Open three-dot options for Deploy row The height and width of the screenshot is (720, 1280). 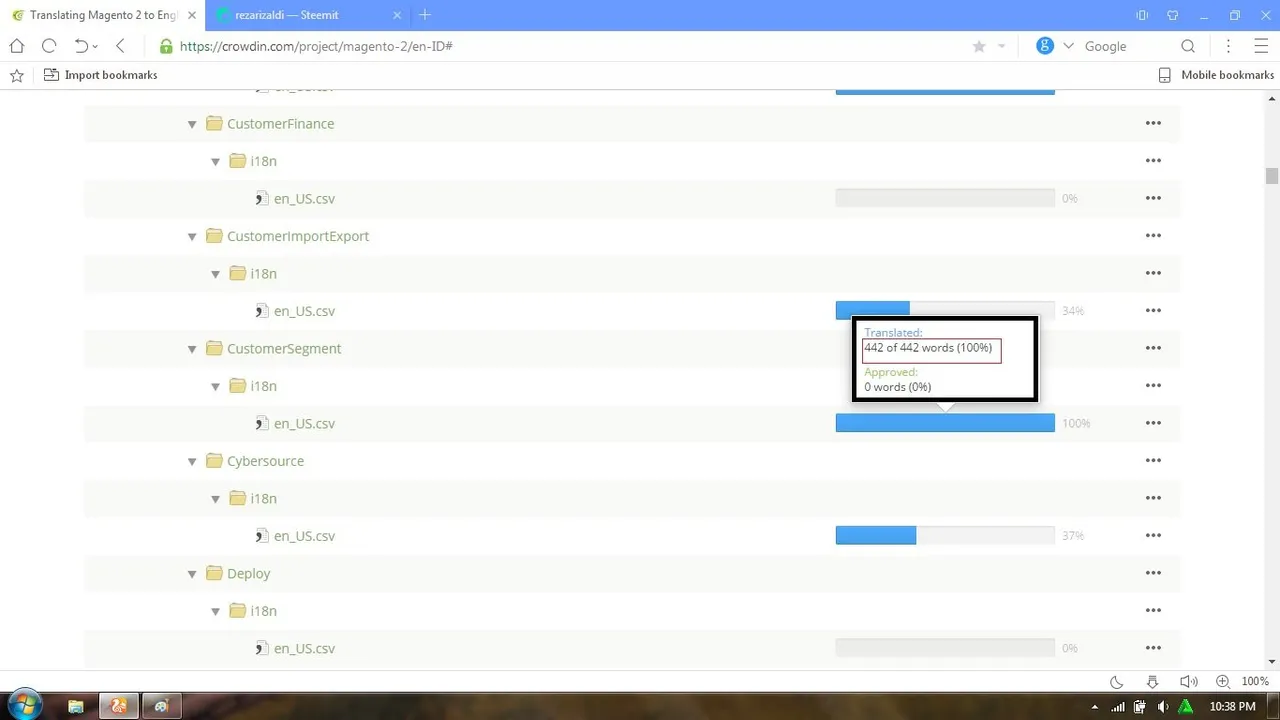pyautogui.click(x=1153, y=574)
